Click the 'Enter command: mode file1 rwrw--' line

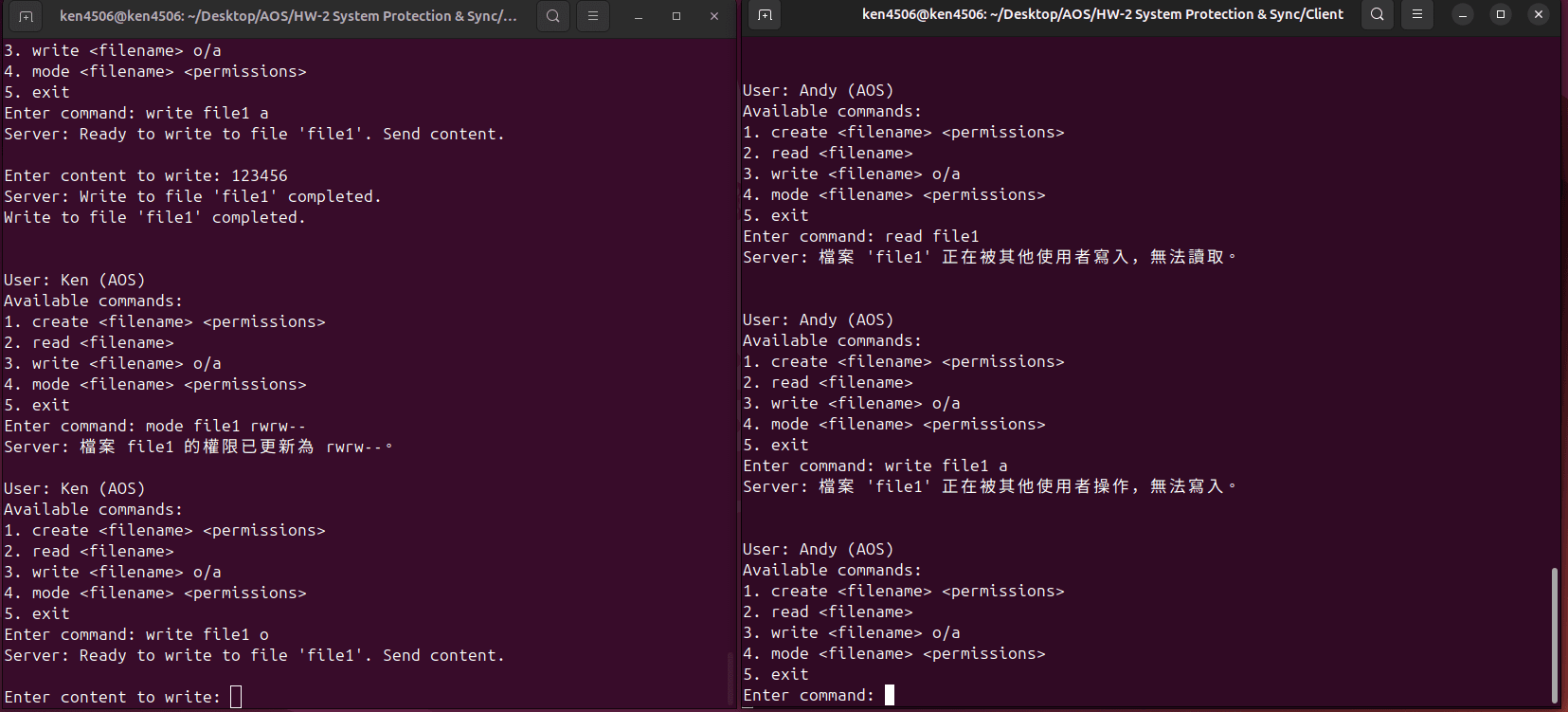155,427
